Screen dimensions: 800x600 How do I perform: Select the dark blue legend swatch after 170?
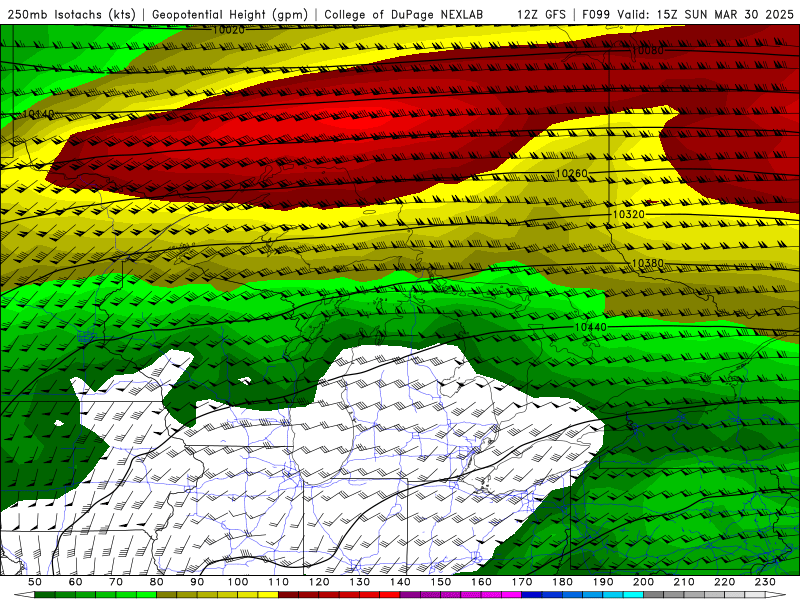click(x=532, y=595)
